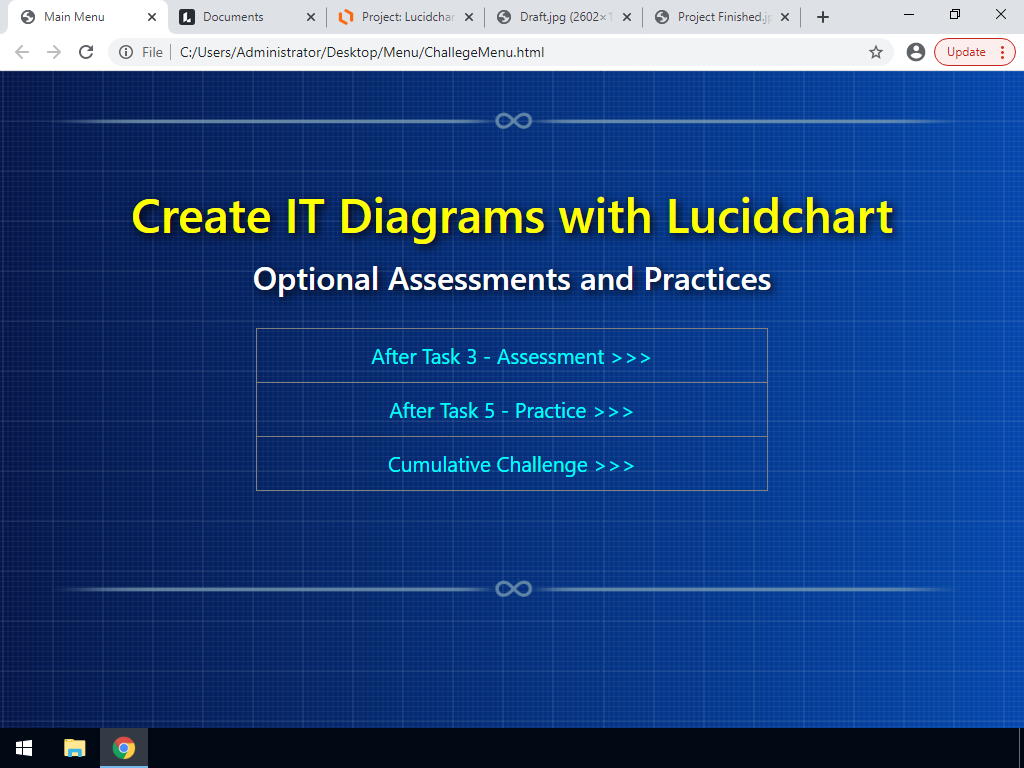
Task: Open Chrome three-dot menu
Action: pos(1002,52)
